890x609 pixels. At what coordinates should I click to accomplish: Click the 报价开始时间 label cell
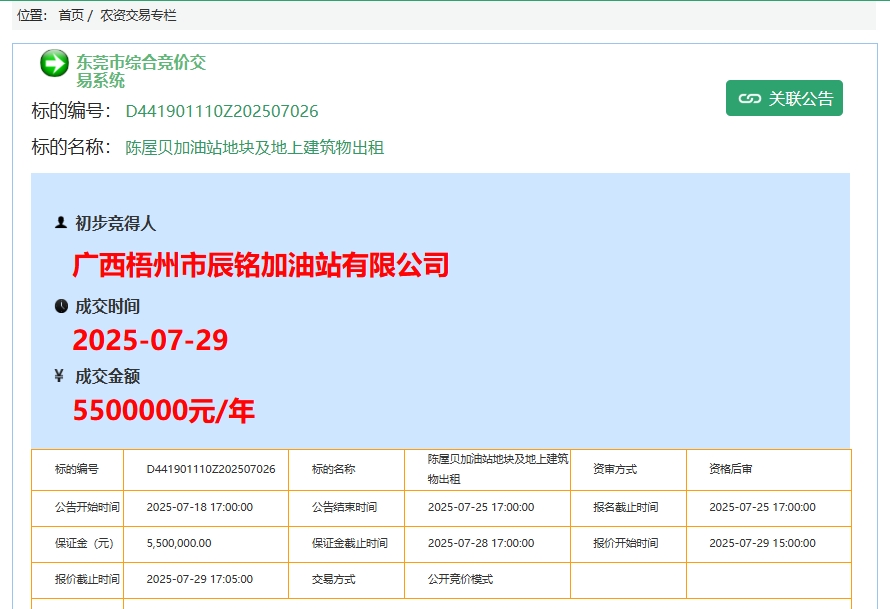[628, 544]
